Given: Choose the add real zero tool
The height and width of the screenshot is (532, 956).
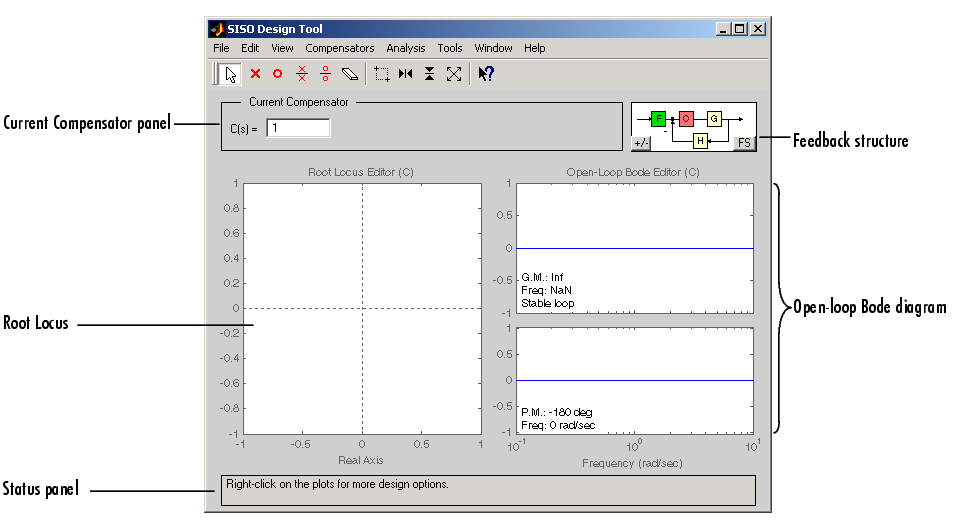Looking at the screenshot, I should point(277,74).
